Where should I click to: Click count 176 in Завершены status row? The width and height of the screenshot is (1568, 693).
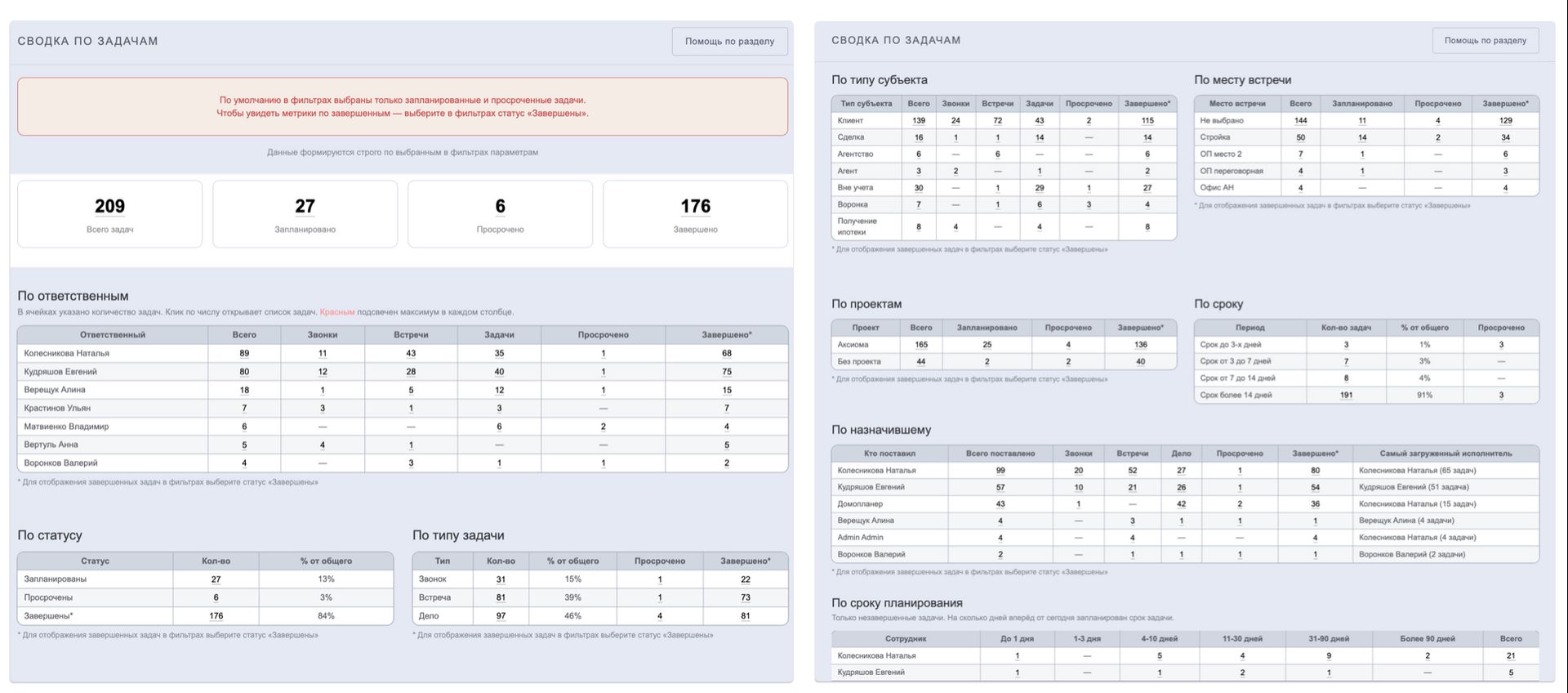pos(216,615)
